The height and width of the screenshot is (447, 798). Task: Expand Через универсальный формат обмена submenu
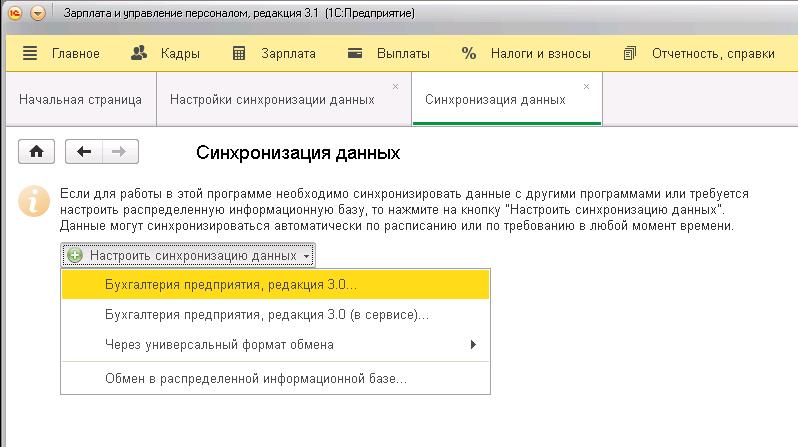(x=275, y=345)
